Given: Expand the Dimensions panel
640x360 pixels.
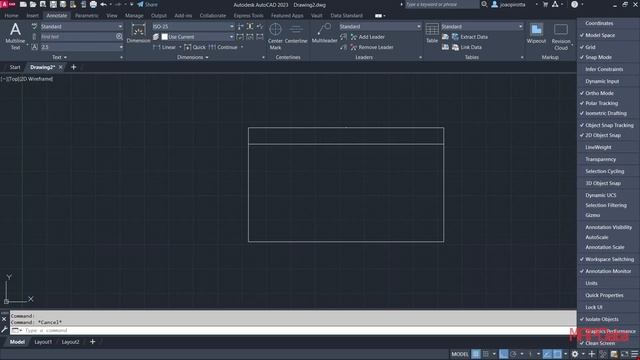Looking at the screenshot, I should pos(193,58).
